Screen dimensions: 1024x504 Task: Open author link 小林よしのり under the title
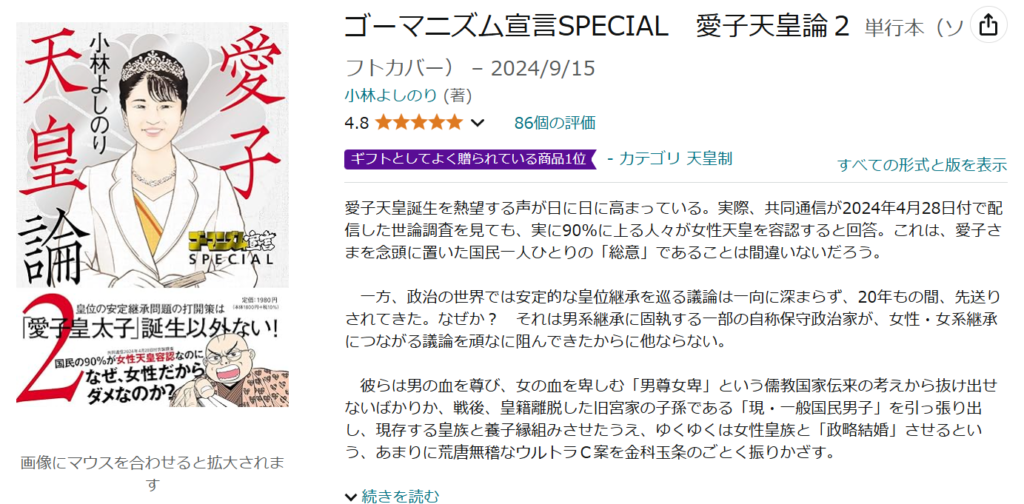(391, 95)
